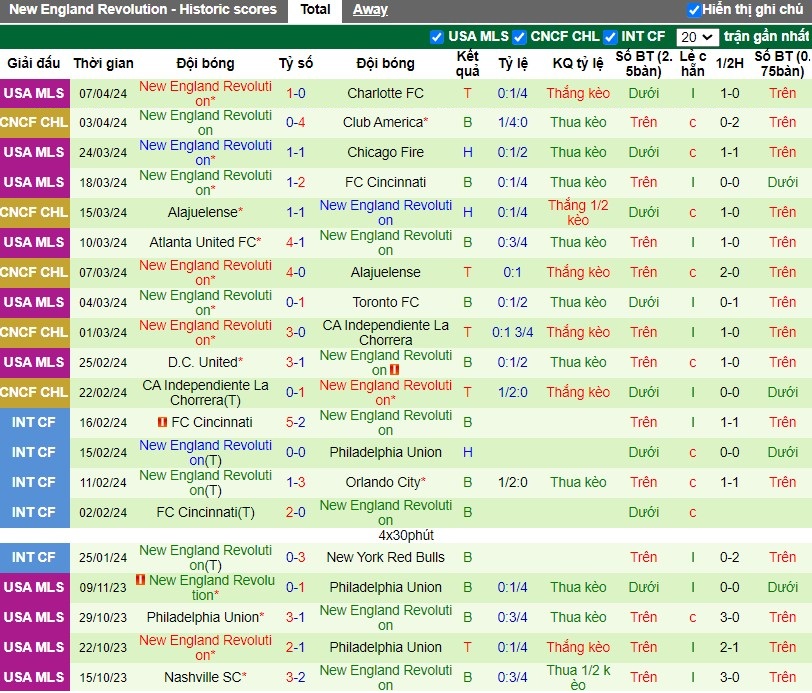This screenshot has height=693, width=812.
Task: Open Orlando City team link
Action: coord(383,483)
